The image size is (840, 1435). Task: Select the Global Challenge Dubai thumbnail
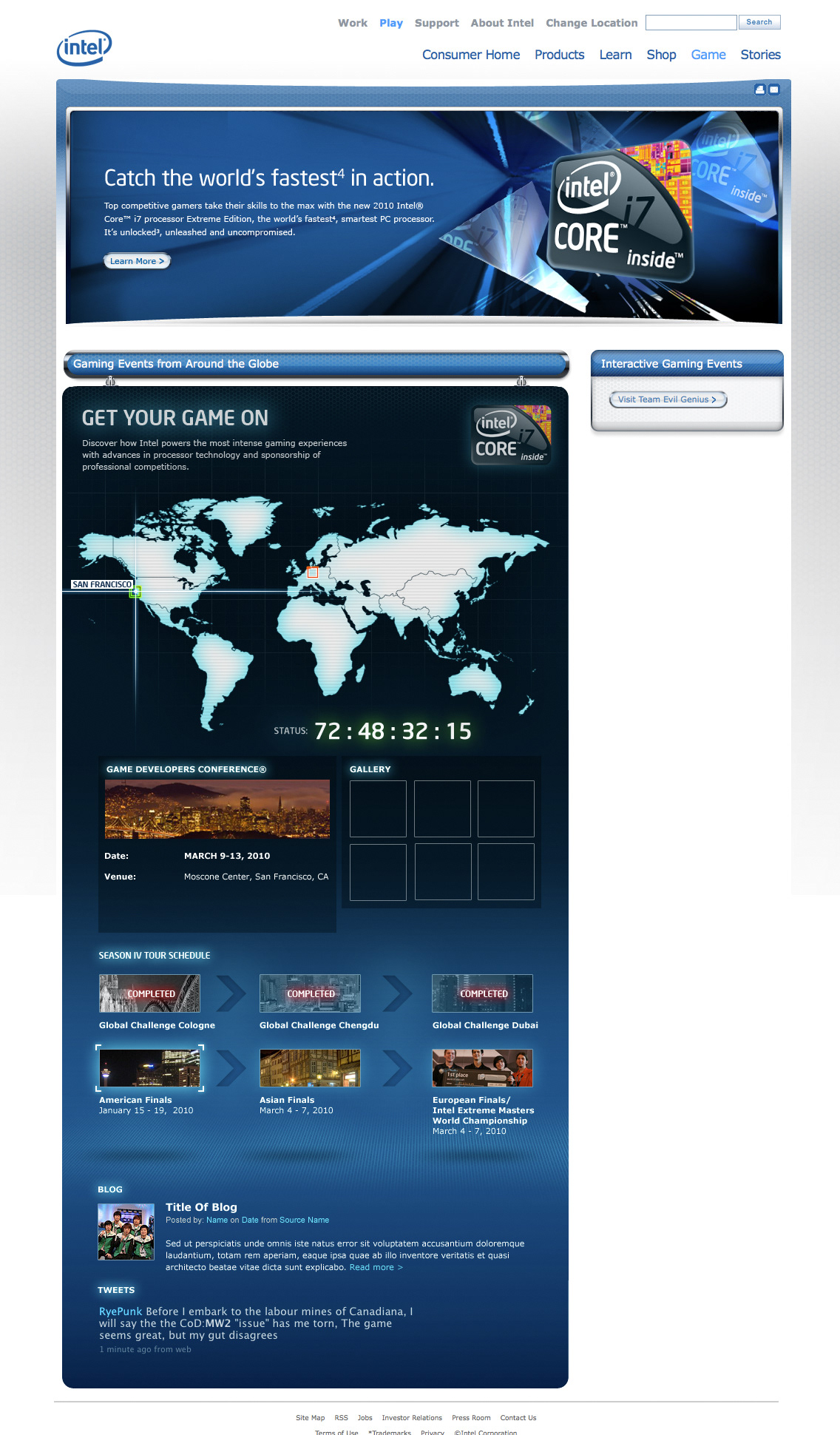click(x=482, y=993)
